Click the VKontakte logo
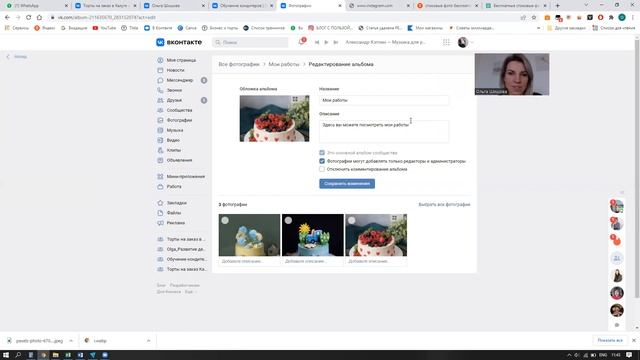Viewport: 640px width, 360px height. pyautogui.click(x=179, y=42)
